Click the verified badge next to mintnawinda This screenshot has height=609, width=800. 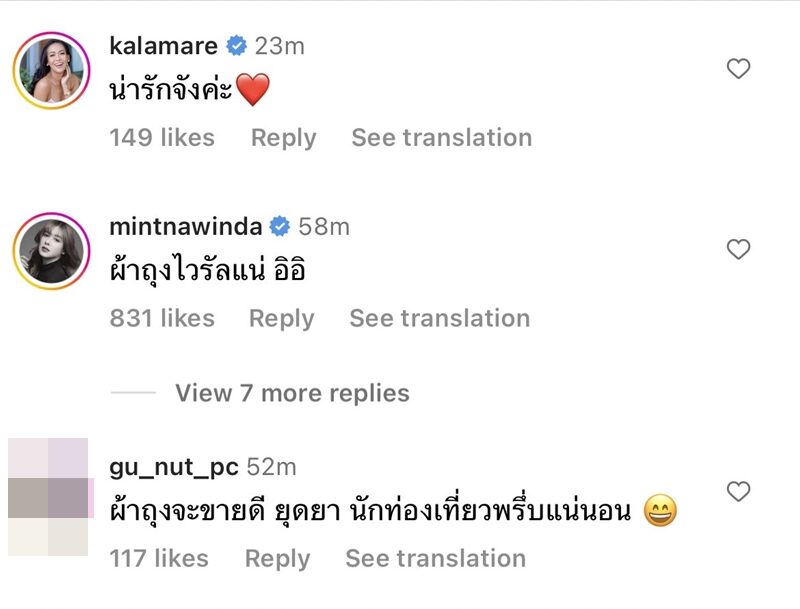[x=280, y=227]
